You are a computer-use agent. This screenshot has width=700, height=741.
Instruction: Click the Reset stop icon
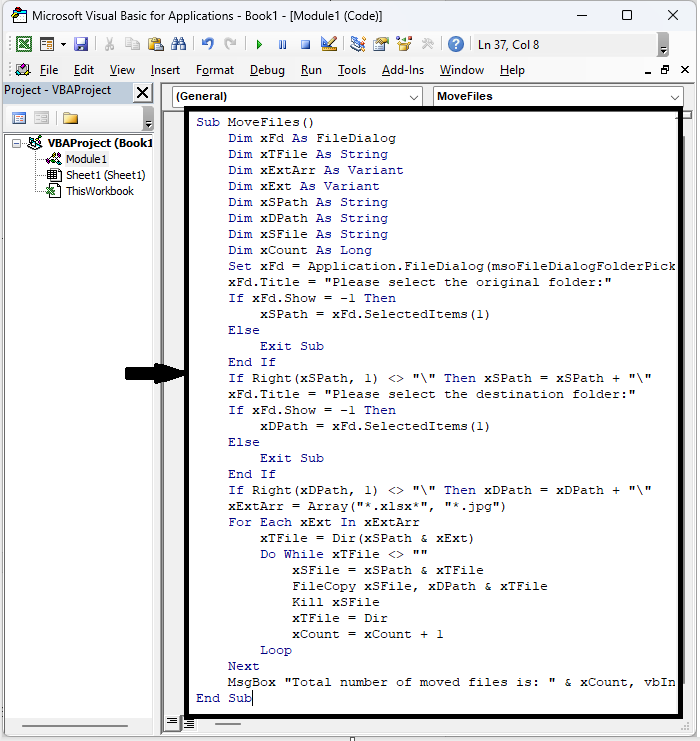coord(305,45)
